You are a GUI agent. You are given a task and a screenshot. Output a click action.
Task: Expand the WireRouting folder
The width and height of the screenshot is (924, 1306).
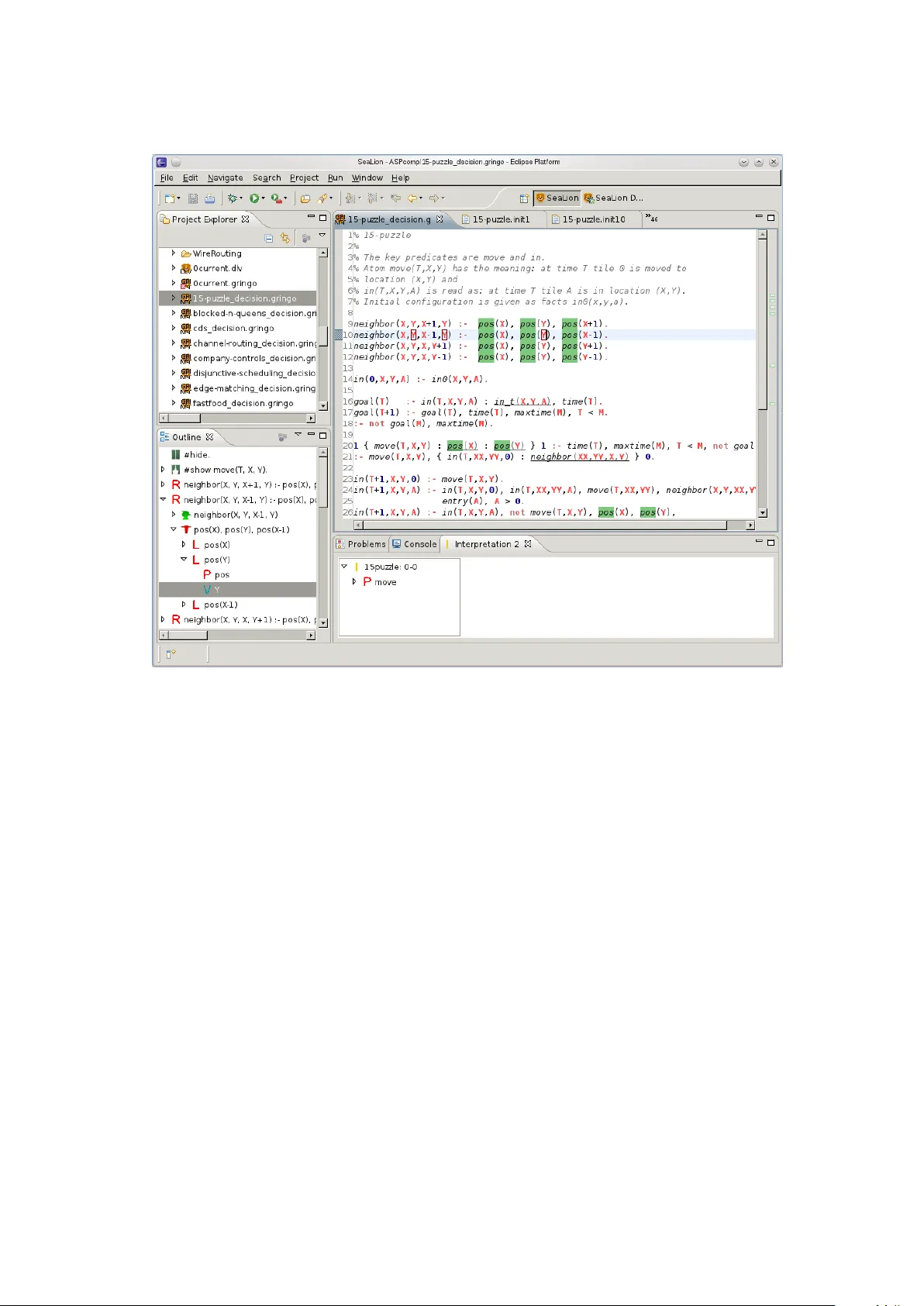(174, 253)
